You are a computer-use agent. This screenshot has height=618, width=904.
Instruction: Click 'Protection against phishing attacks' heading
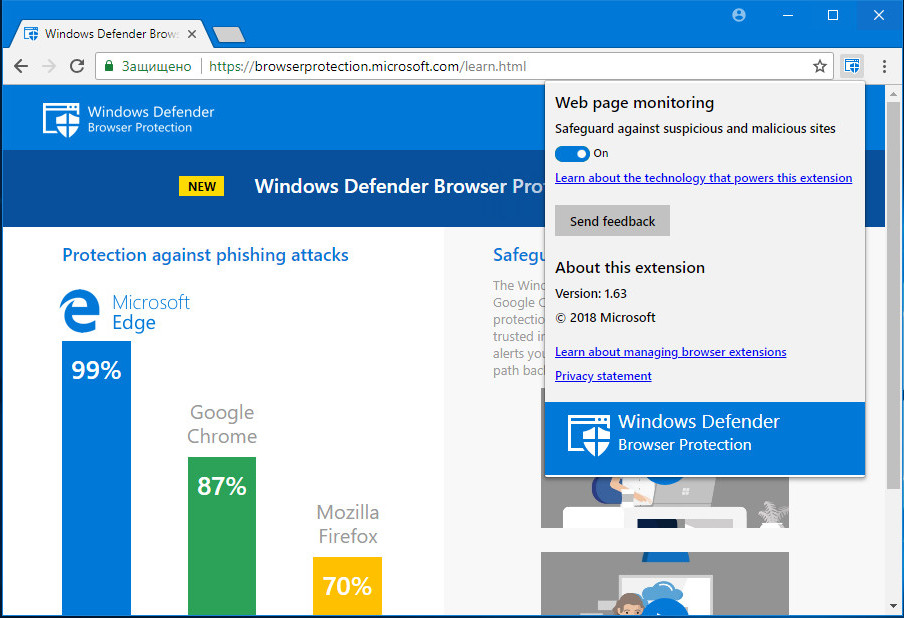(205, 255)
